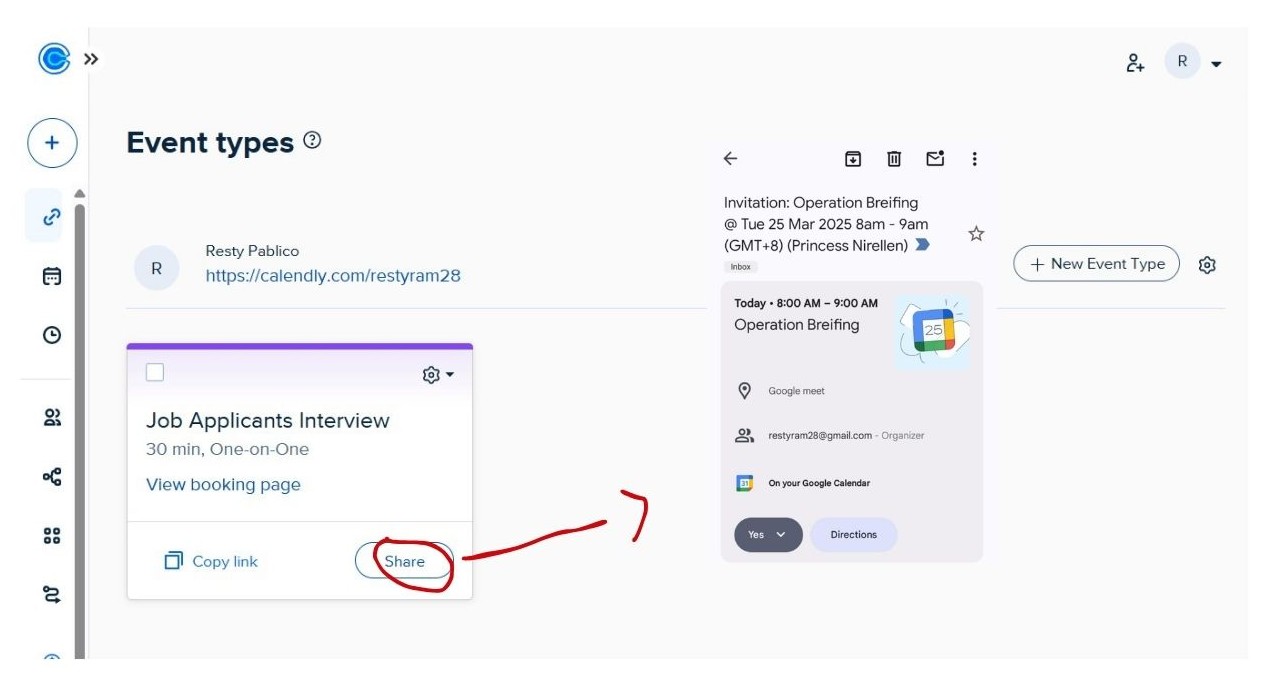1261x676 pixels.
Task: Click the invite user icon in header
Action: coord(1135,63)
